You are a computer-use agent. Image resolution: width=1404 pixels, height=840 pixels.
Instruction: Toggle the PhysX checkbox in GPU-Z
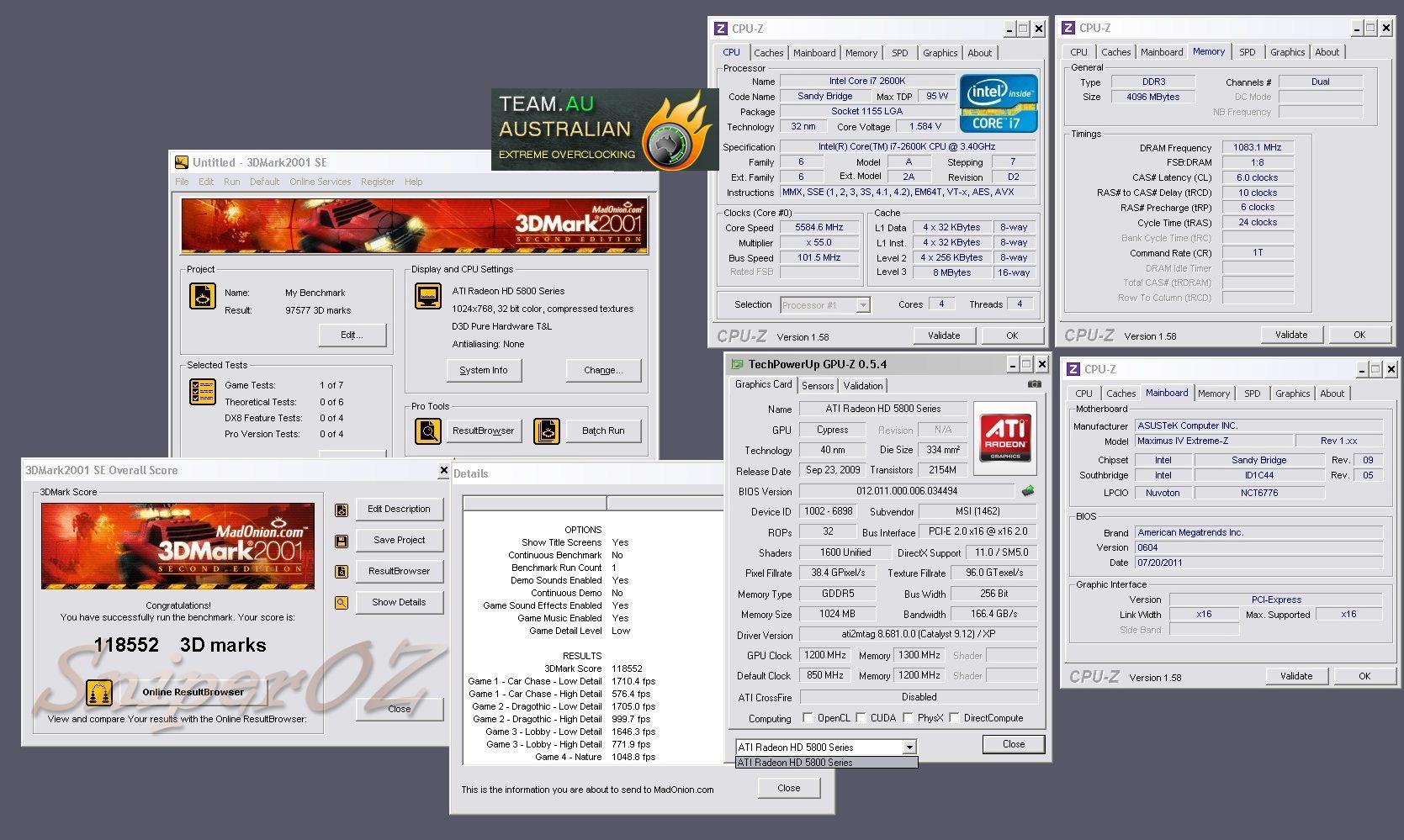908,718
